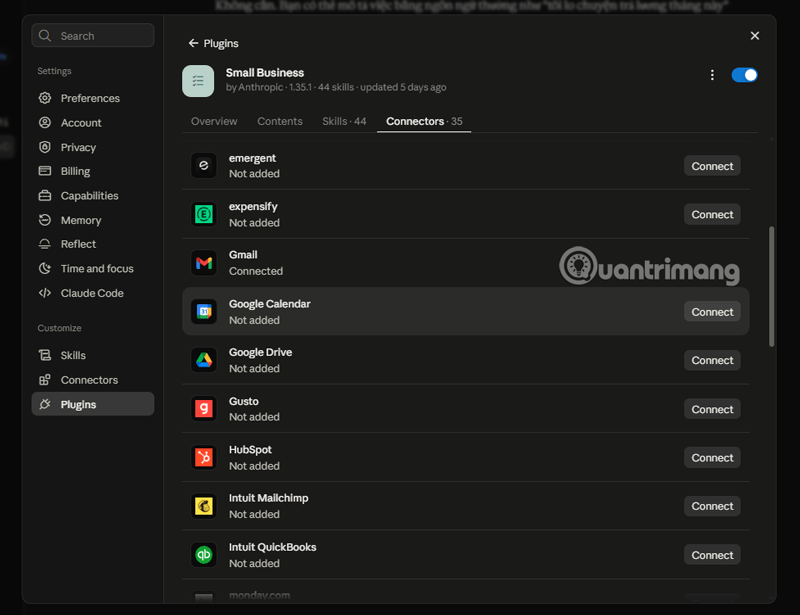Click the expensify connector logo

204,214
